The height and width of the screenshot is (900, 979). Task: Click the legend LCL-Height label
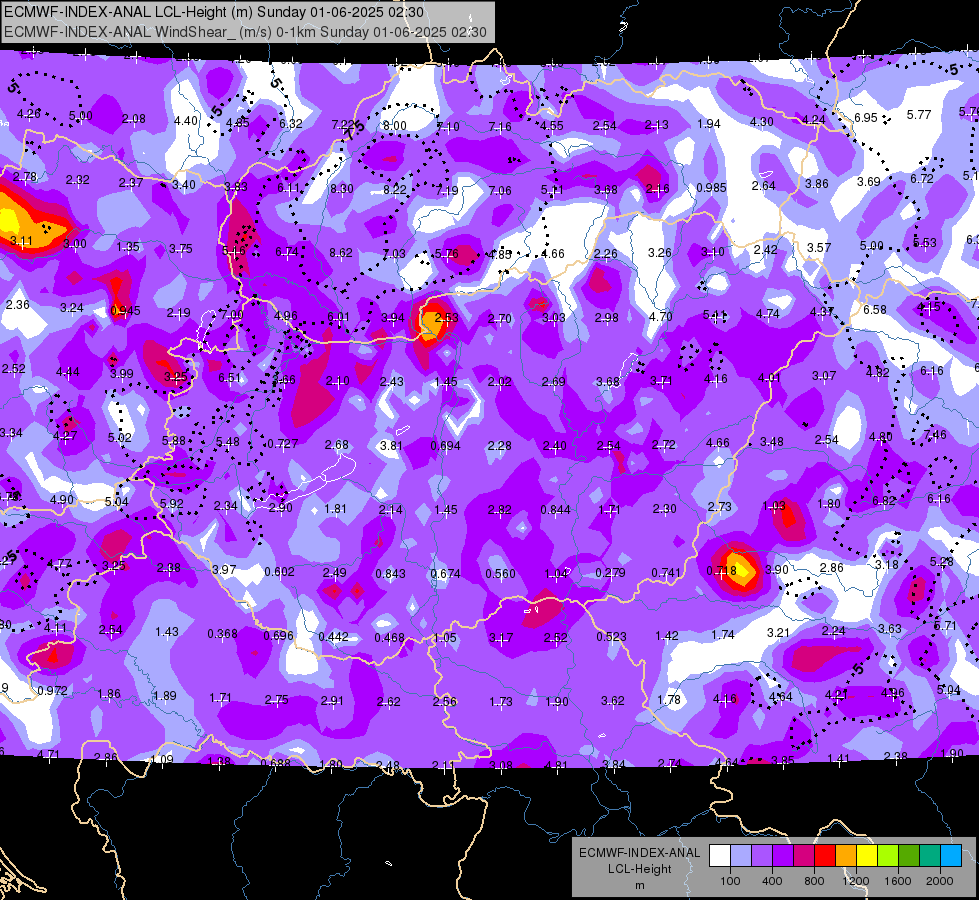click(x=639, y=869)
